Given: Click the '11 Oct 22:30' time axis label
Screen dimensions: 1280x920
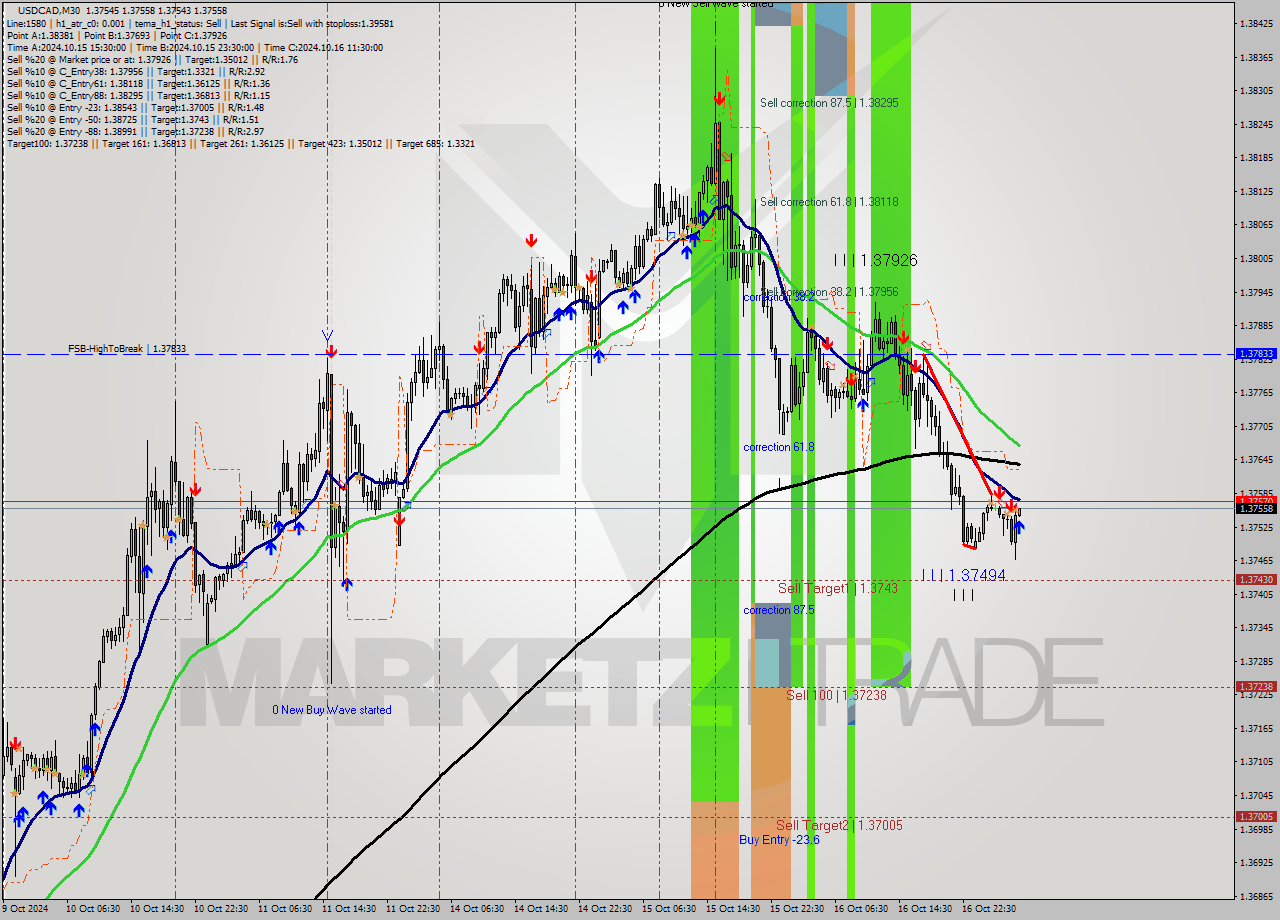Looking at the screenshot, I should tap(413, 909).
